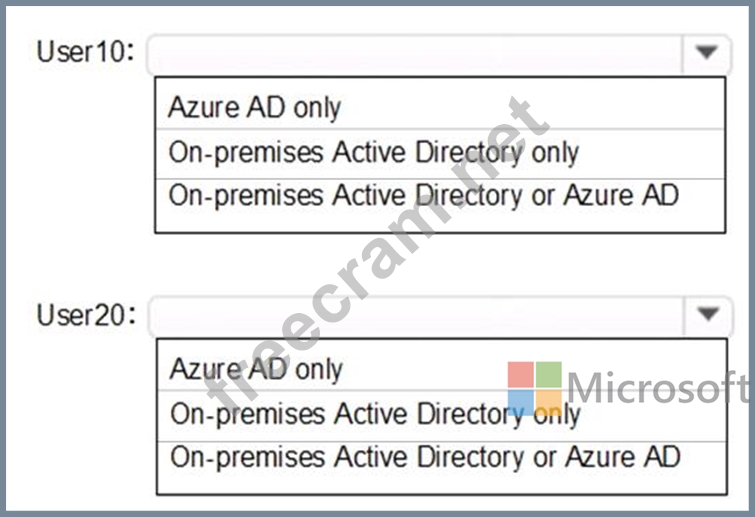The image size is (755, 517).
Task: Select "Azure AD only" for User10
Action: click(x=440, y=107)
